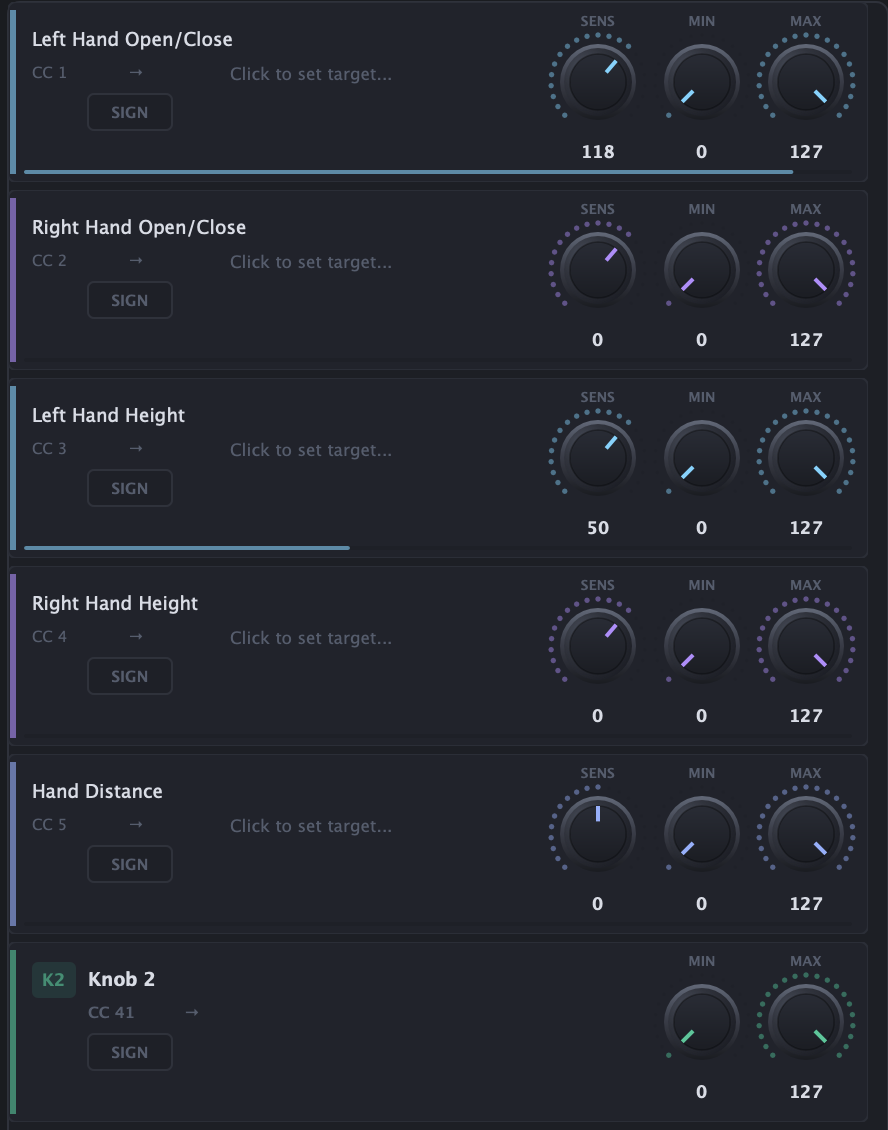
Task: Set target for Right Hand Open/Close
Action: point(311,262)
